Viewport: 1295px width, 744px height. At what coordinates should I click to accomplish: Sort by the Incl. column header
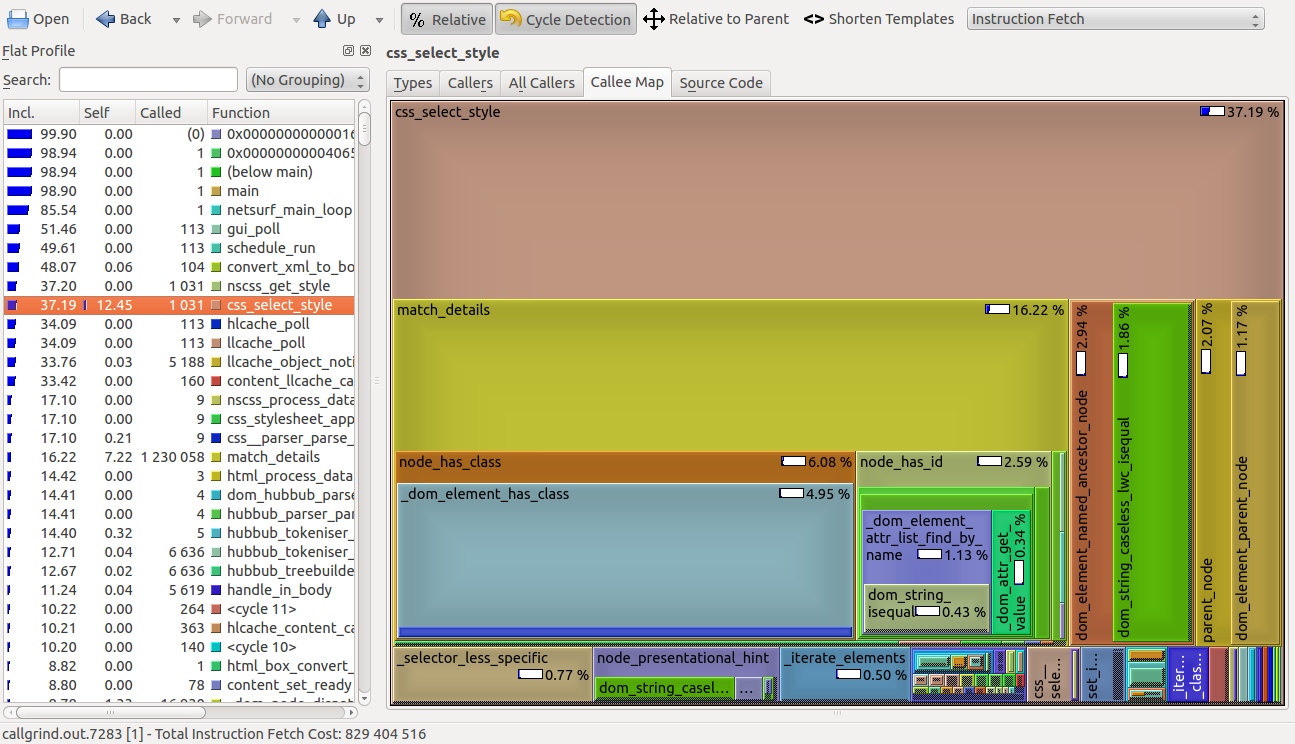[x=41, y=112]
